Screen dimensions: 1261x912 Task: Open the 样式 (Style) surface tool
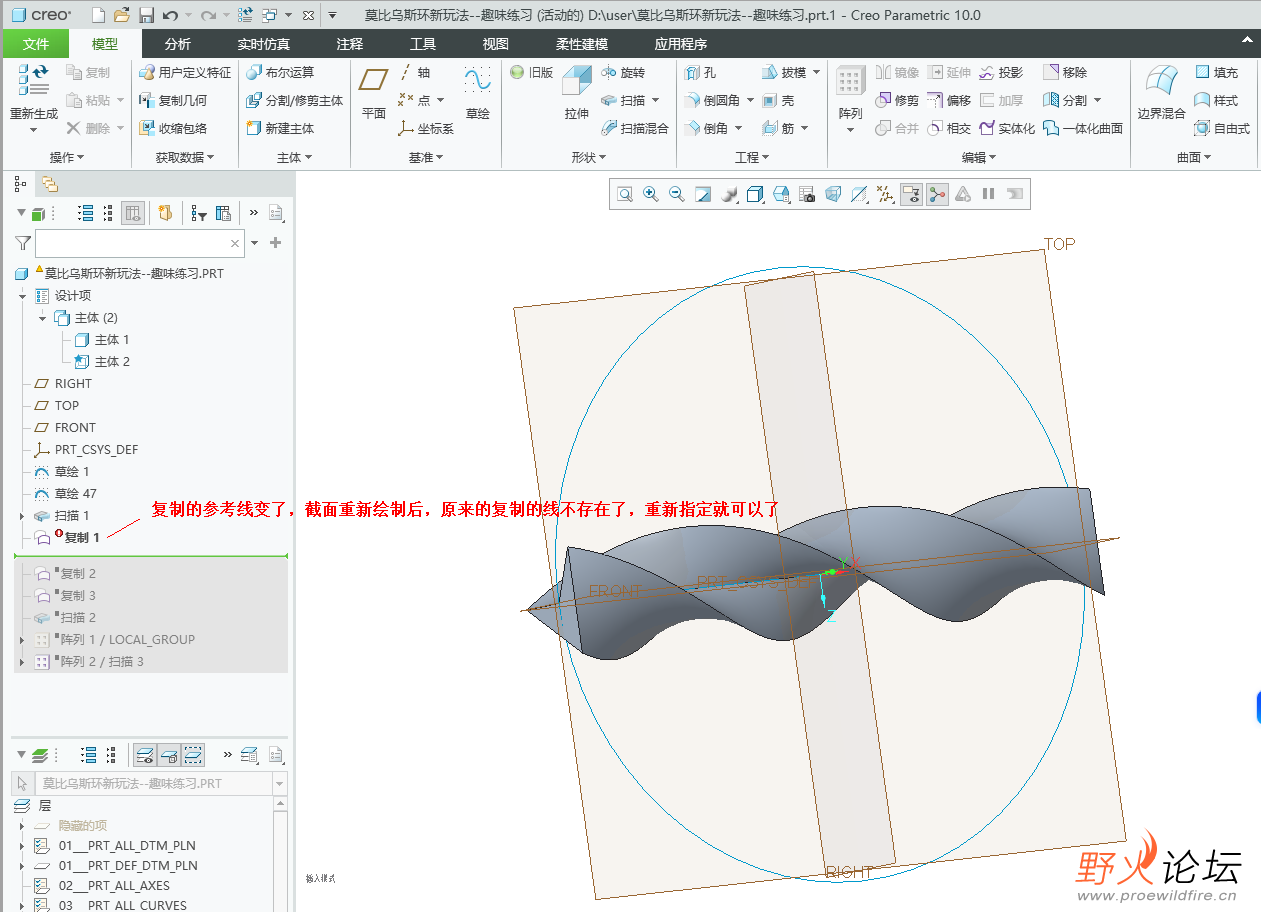coord(1217,100)
